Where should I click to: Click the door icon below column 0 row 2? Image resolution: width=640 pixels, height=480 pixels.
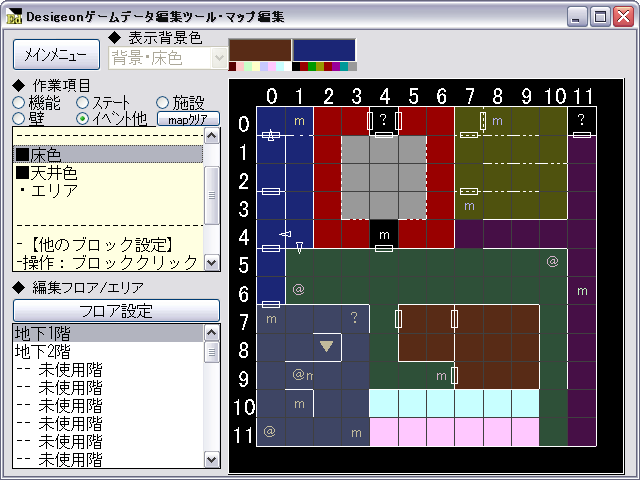[x=271, y=191]
